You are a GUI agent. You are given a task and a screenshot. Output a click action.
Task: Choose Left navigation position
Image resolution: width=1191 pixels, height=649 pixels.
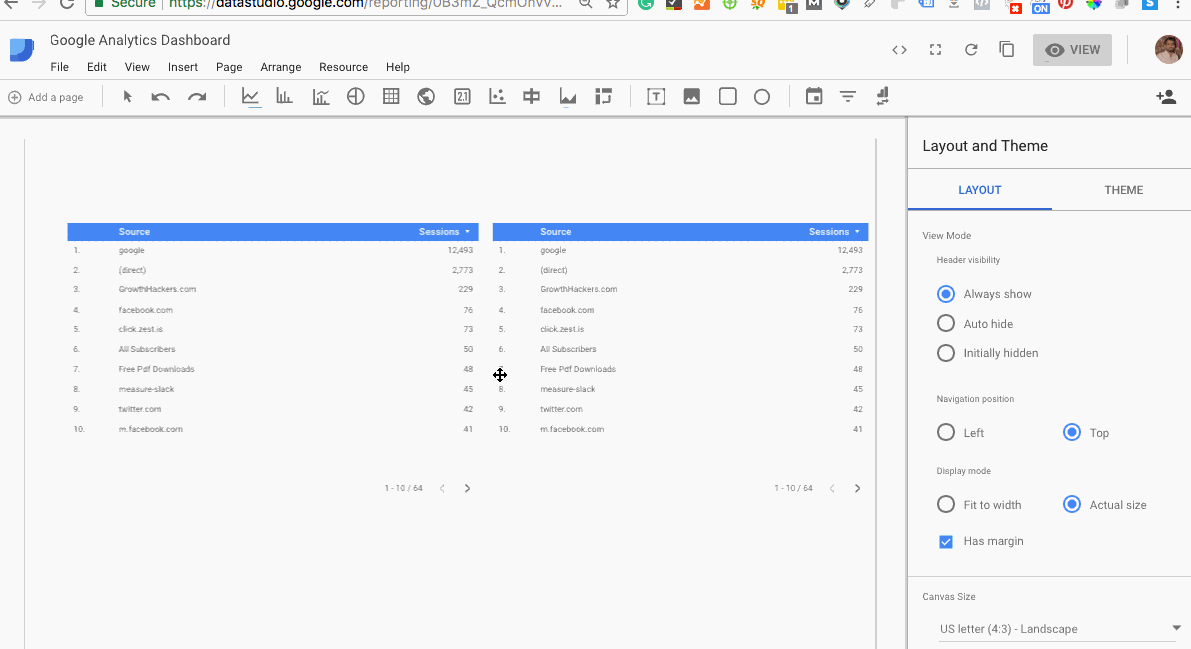[946, 433]
